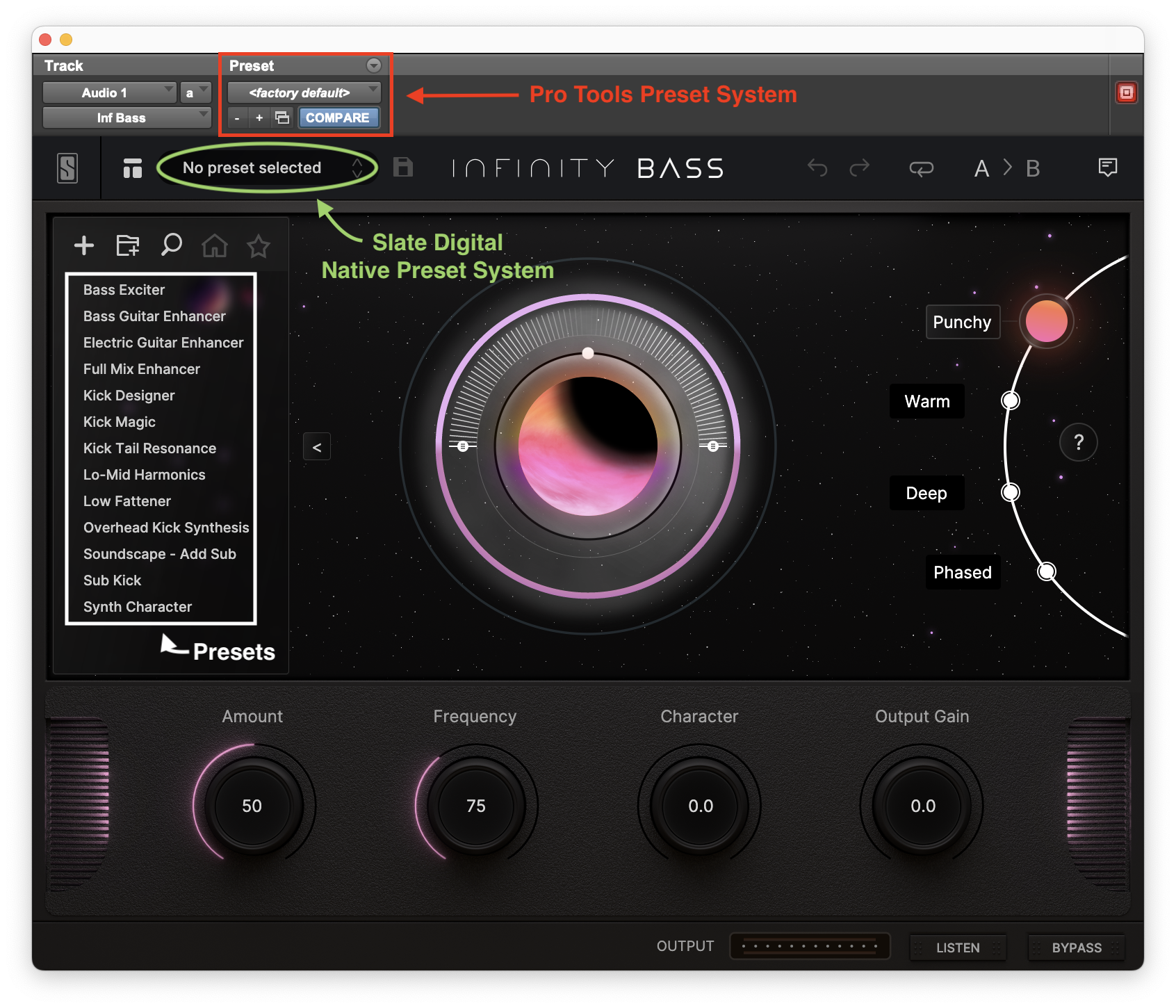Select the Bass Guitar Enhancer preset
Viewport: 1176px width, 1008px height.
pyautogui.click(x=154, y=316)
